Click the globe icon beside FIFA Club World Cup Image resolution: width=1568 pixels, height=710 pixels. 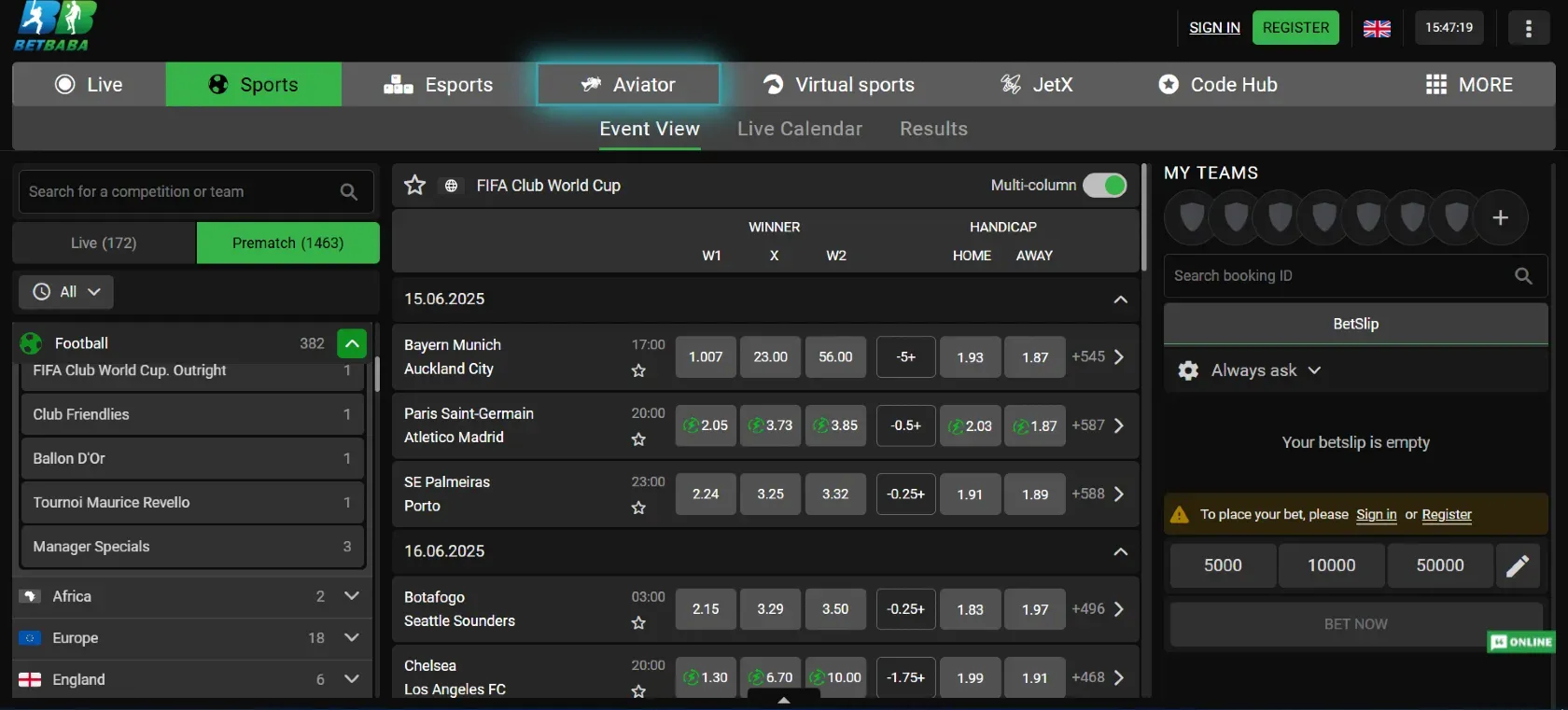451,186
